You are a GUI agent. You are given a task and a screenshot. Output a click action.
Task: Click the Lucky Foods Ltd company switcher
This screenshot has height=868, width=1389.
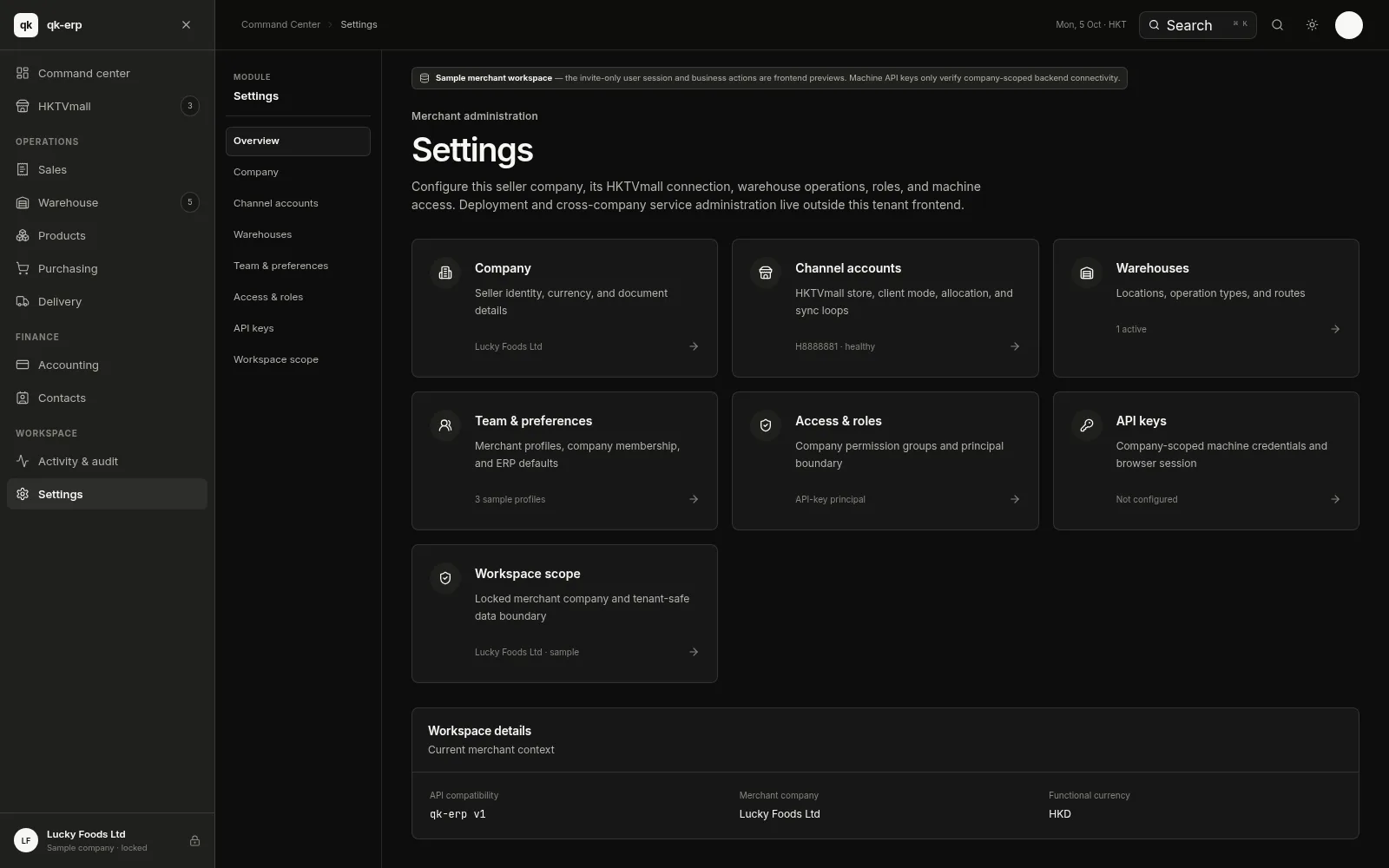tap(107, 840)
